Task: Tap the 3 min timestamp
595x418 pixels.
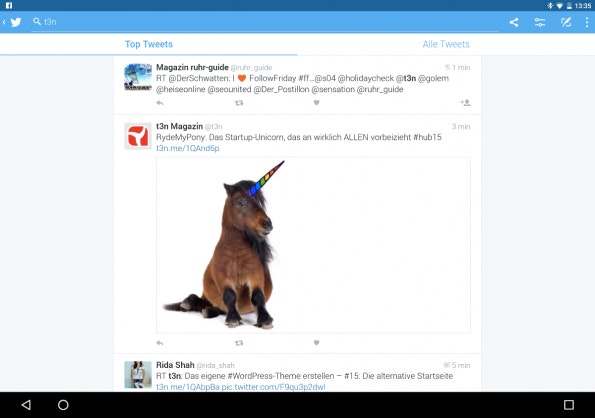Action: pos(461,127)
